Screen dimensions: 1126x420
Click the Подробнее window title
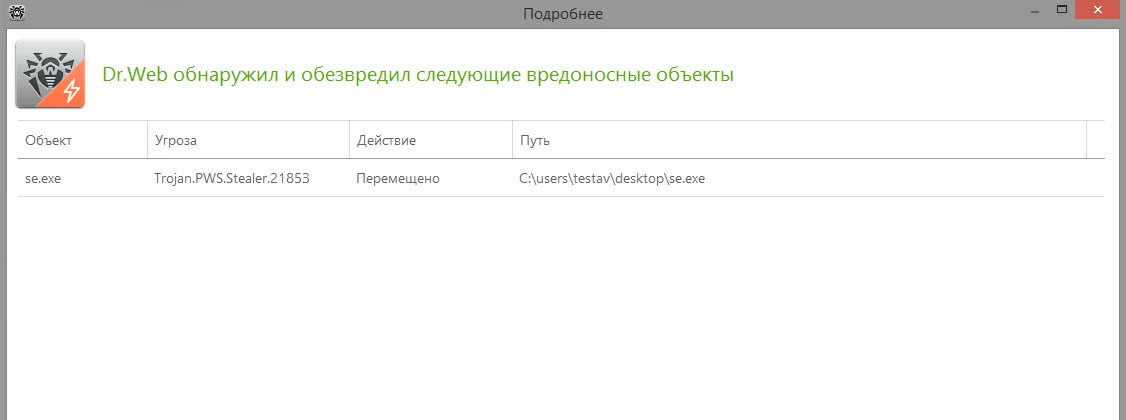point(563,14)
